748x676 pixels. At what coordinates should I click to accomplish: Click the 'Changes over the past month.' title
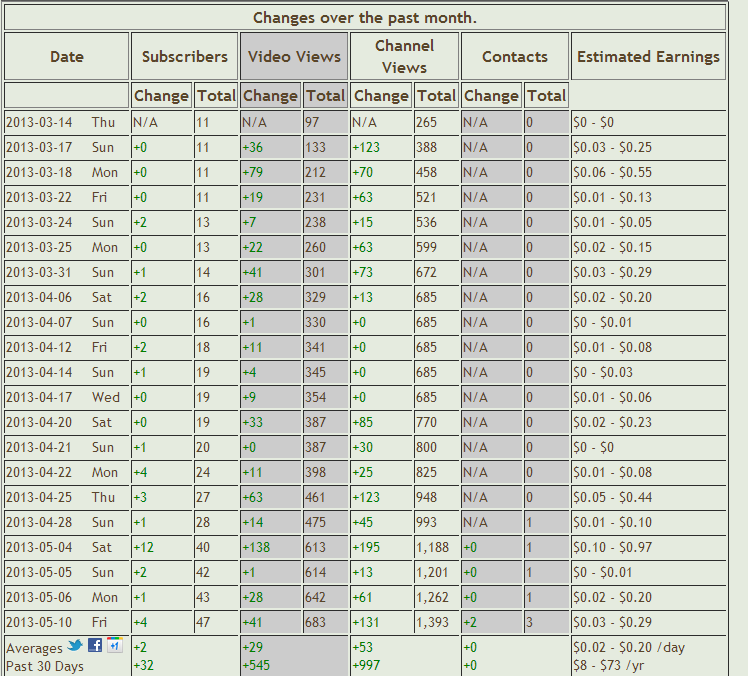pyautogui.click(x=365, y=18)
